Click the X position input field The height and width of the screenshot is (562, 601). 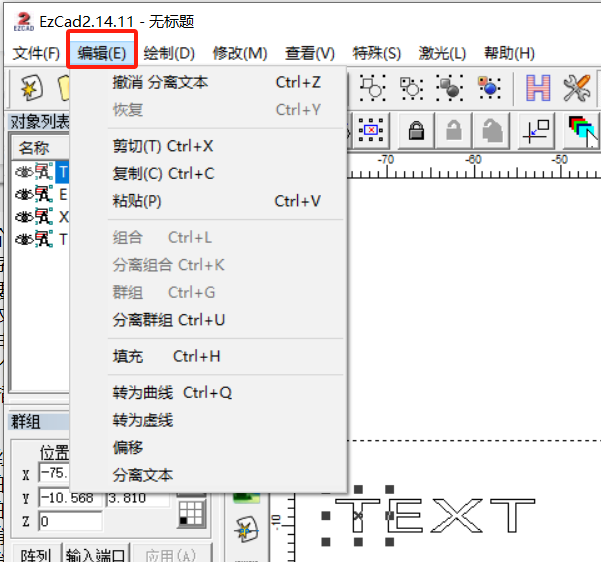[54, 473]
